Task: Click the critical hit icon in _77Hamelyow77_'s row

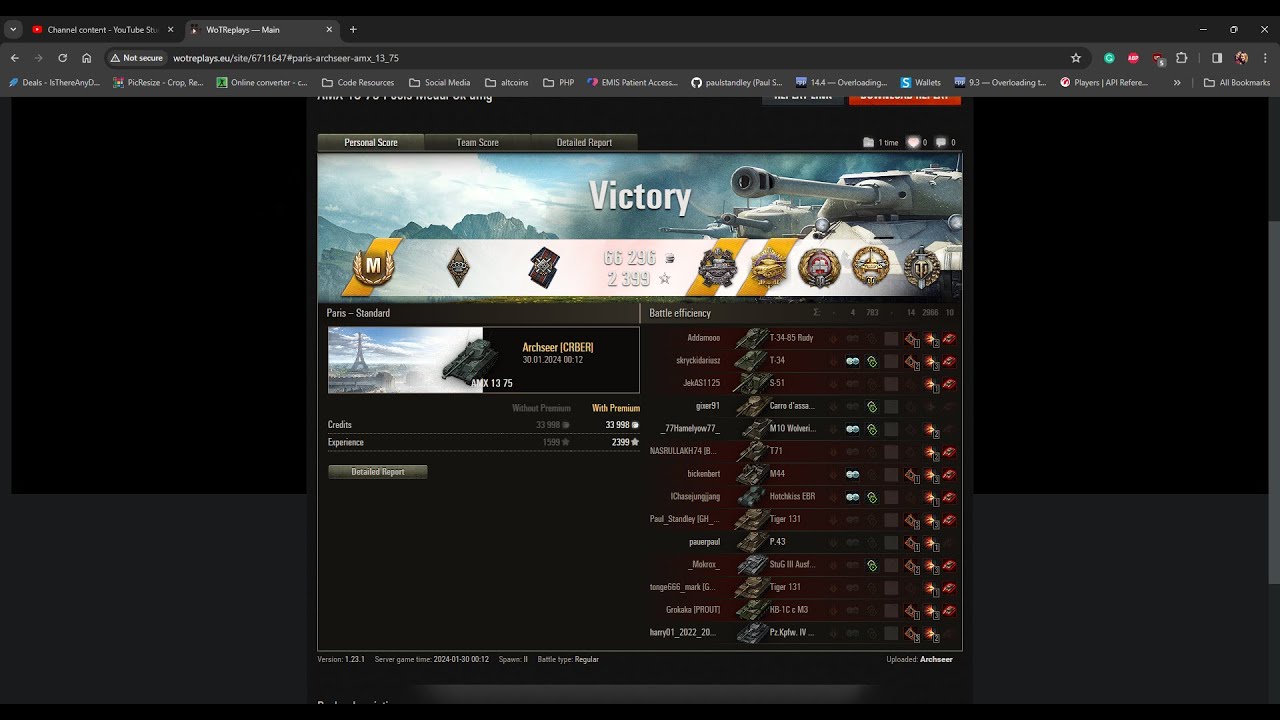Action: 931,429
